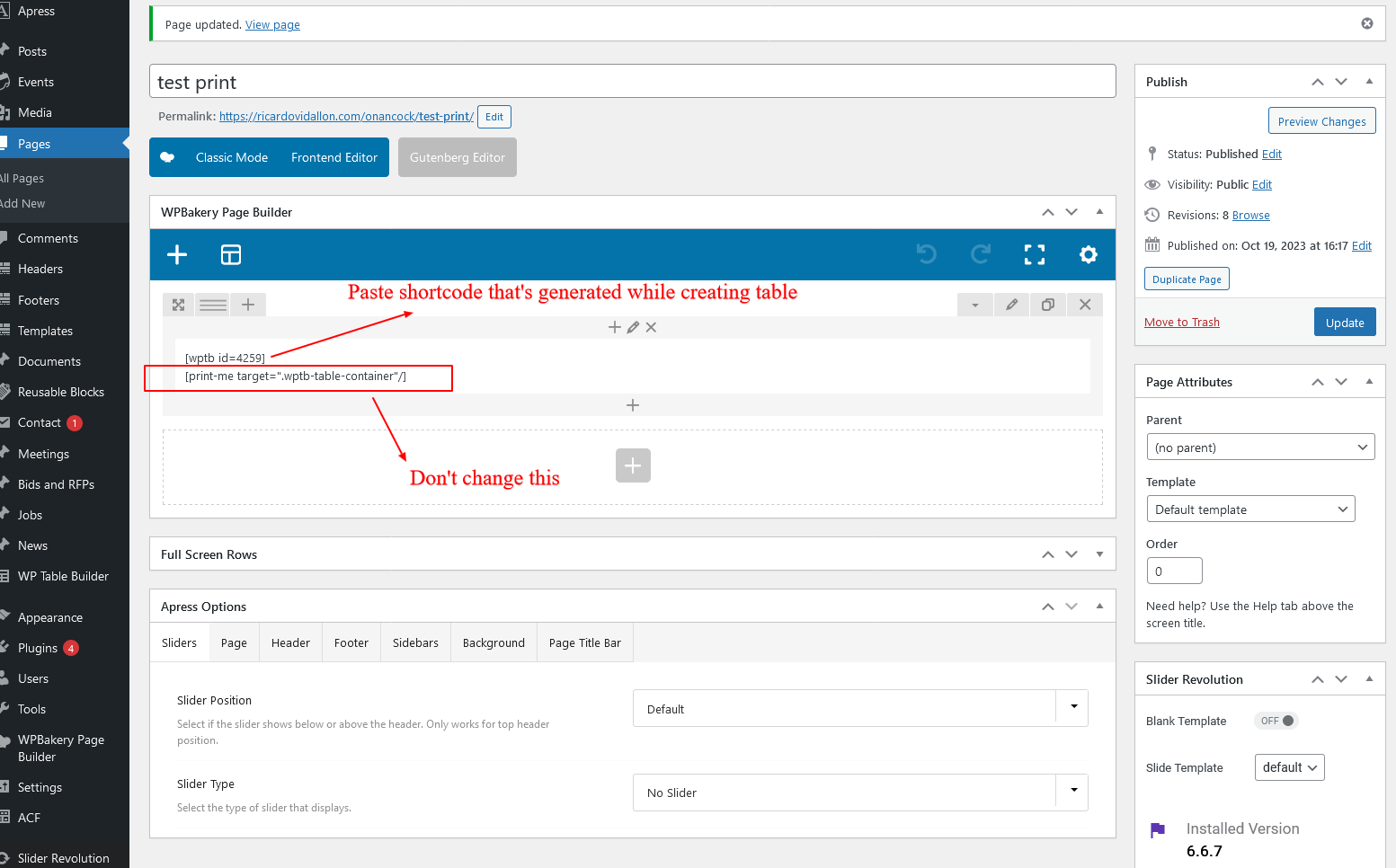The height and width of the screenshot is (868, 1396).
Task: Toggle Blank Template OFF switch
Action: coord(1276,721)
